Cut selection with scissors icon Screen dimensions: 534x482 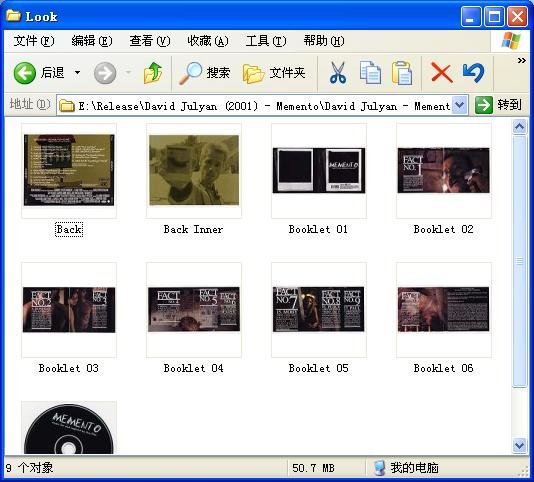coord(337,73)
